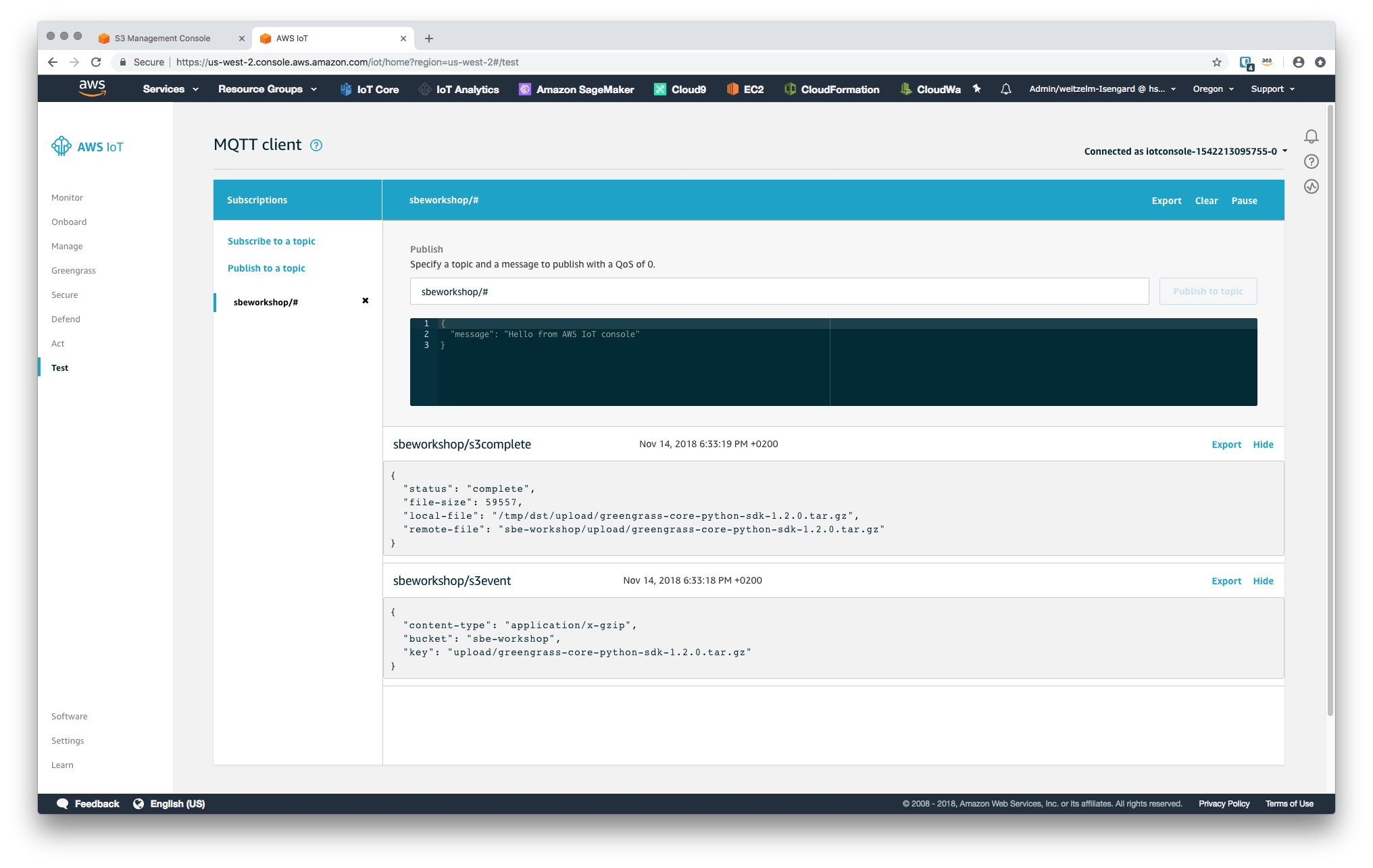Click the Amazon Assistant extension icon
The width and height of the screenshot is (1373, 868).
pos(1267,62)
